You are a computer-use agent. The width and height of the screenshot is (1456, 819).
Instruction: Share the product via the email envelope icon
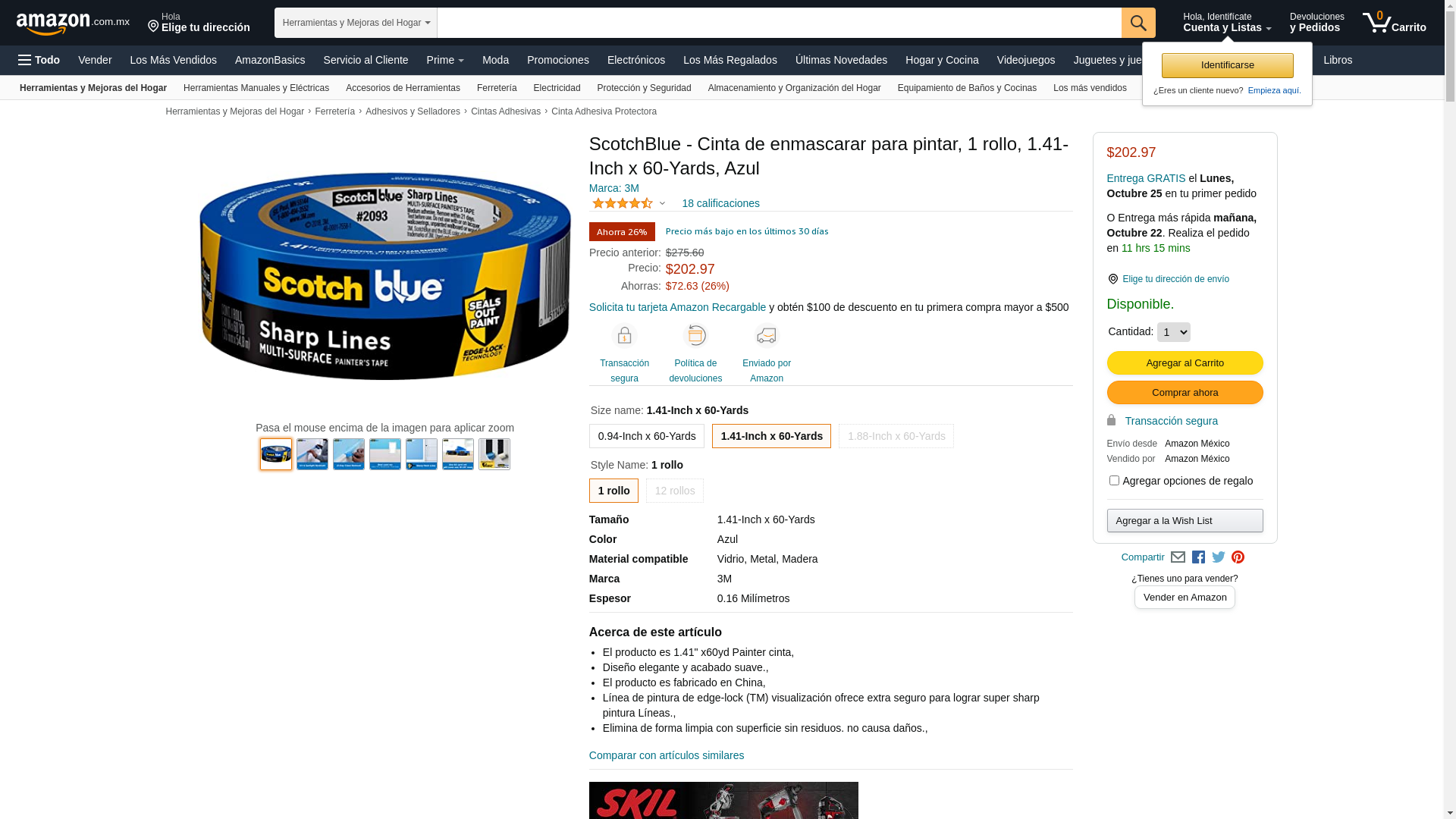(1178, 557)
